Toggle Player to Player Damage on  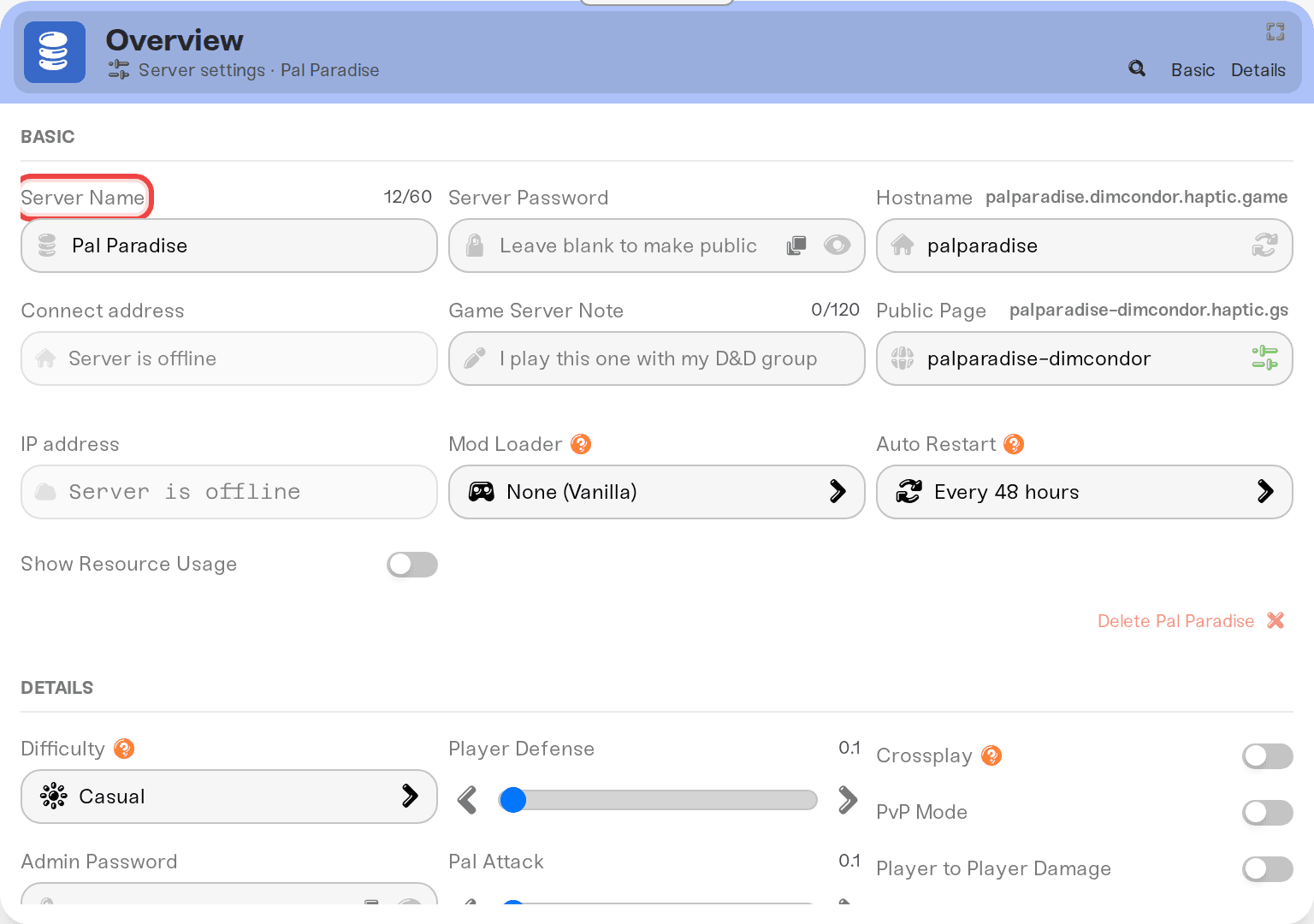click(1268, 869)
